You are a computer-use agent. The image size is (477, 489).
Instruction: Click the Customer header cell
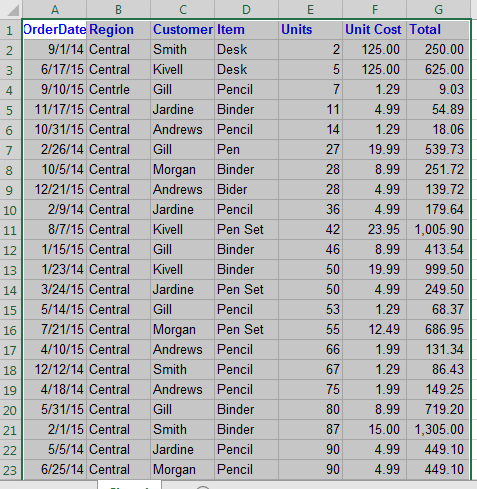[x=183, y=30]
